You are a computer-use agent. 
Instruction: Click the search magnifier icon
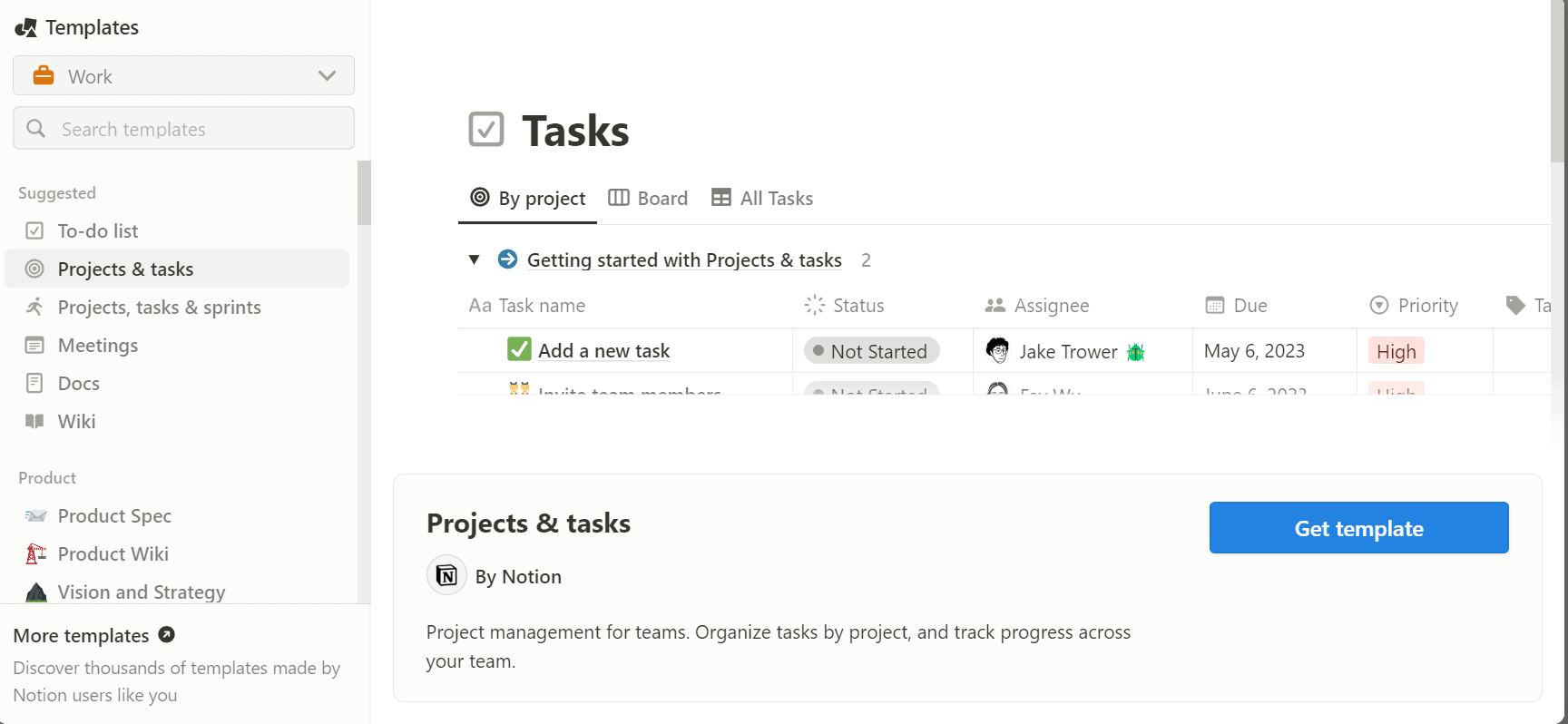pos(35,128)
